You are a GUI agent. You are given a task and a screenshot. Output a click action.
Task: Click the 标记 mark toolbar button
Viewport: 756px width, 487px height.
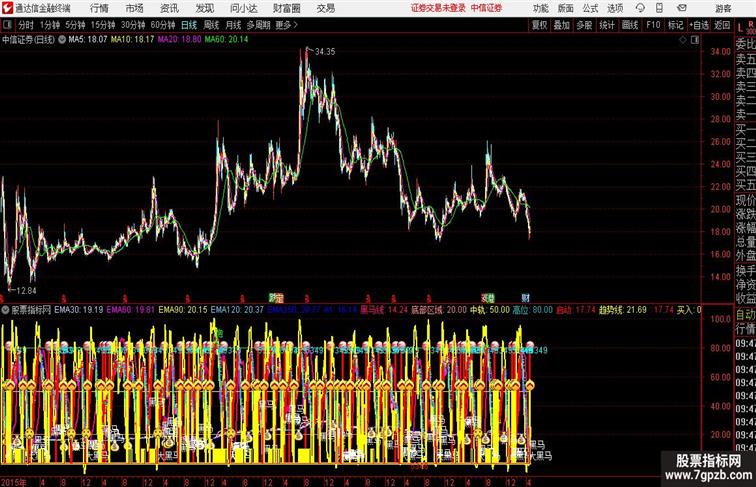point(675,25)
